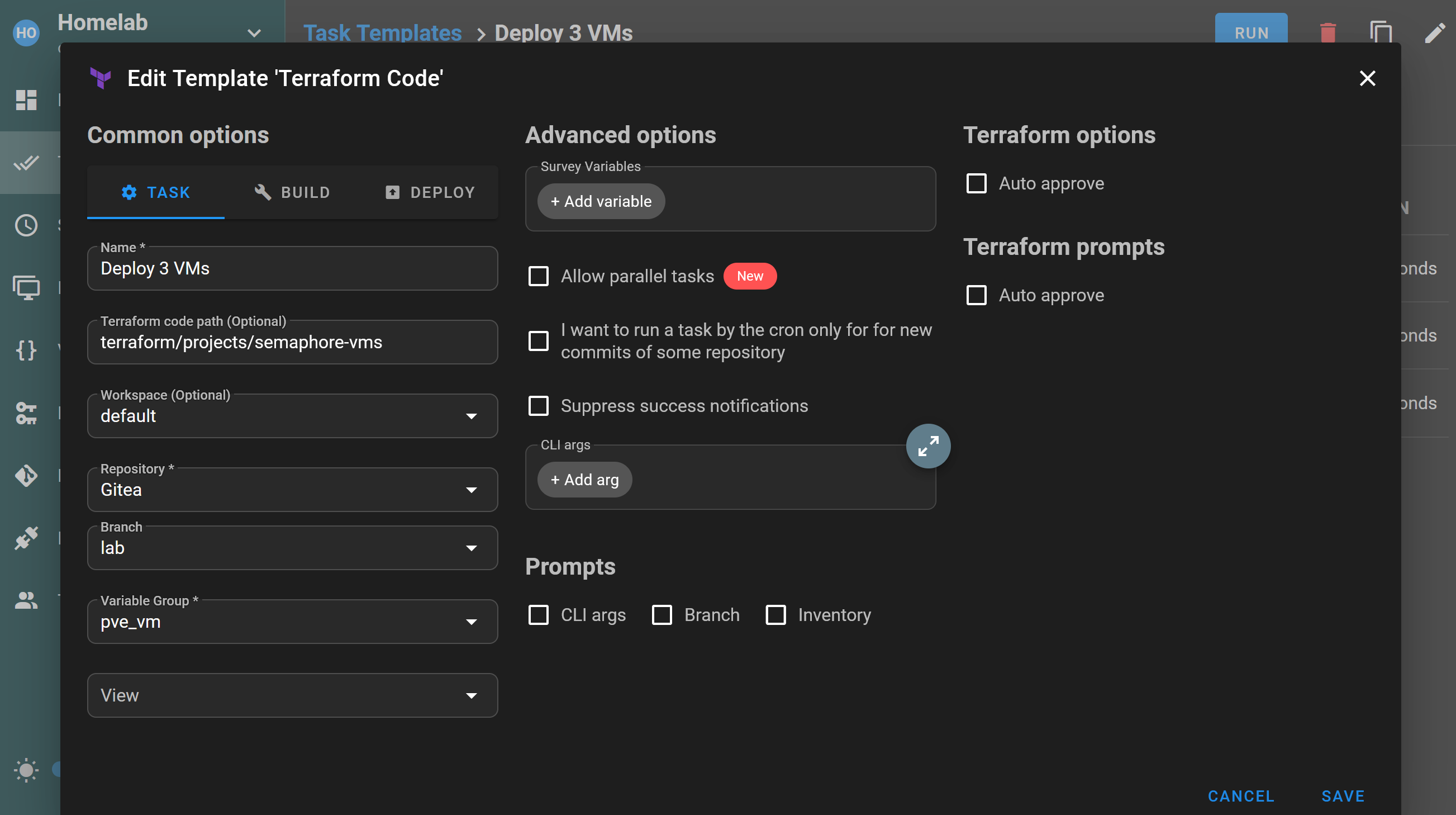
Task: Click the Name field containing Deploy 3 VMs
Action: pyautogui.click(x=292, y=268)
